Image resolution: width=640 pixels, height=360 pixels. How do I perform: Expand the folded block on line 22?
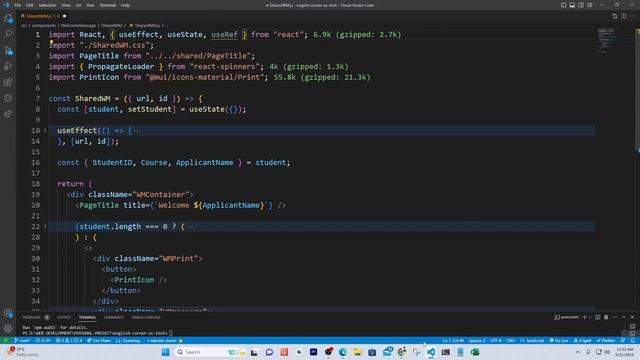point(45,227)
